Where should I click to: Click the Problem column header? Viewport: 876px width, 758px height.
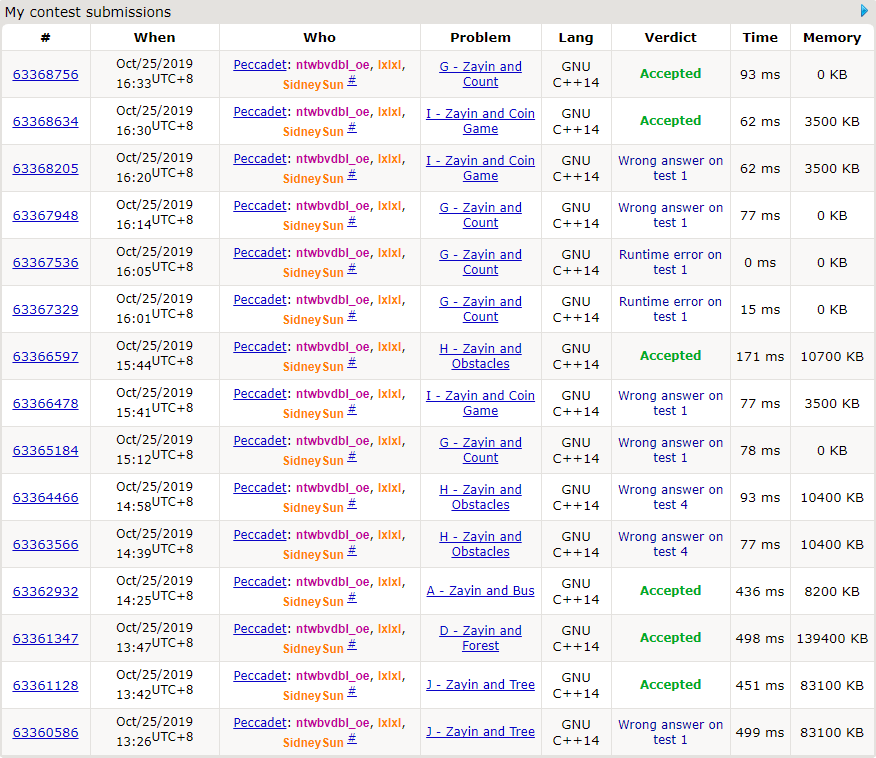pos(480,37)
